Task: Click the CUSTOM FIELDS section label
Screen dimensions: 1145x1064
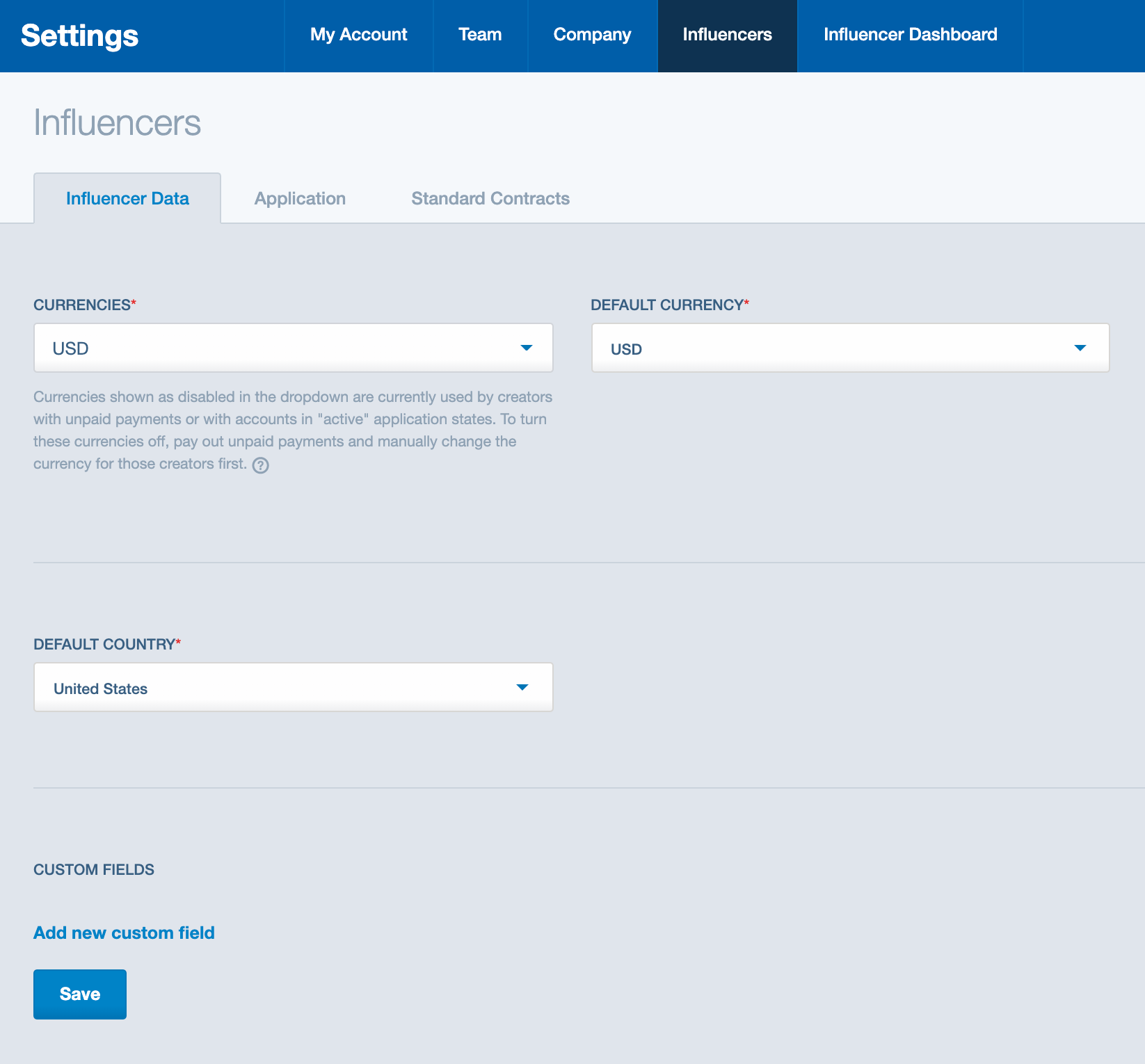Action: (94, 869)
